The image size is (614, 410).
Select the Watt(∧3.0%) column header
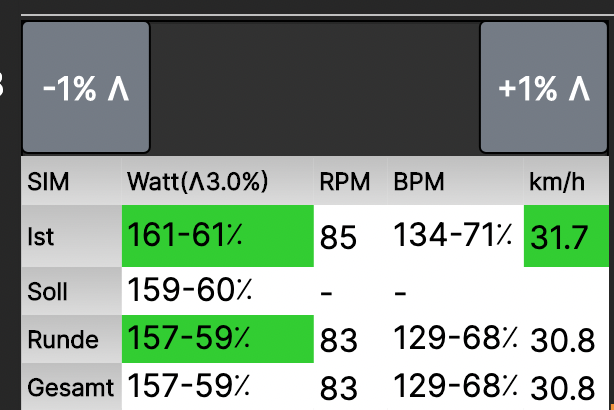point(198,182)
